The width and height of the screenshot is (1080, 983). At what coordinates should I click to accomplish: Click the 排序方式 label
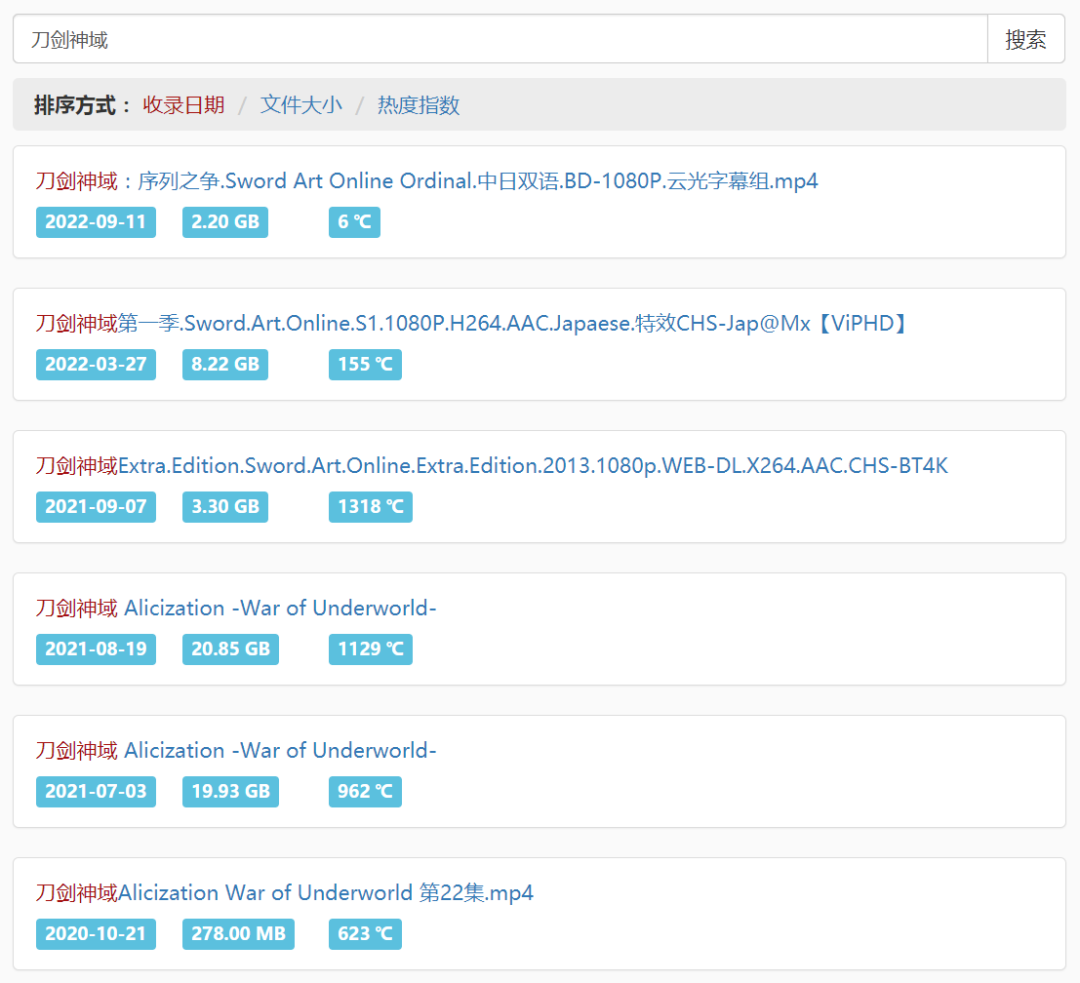pos(82,105)
